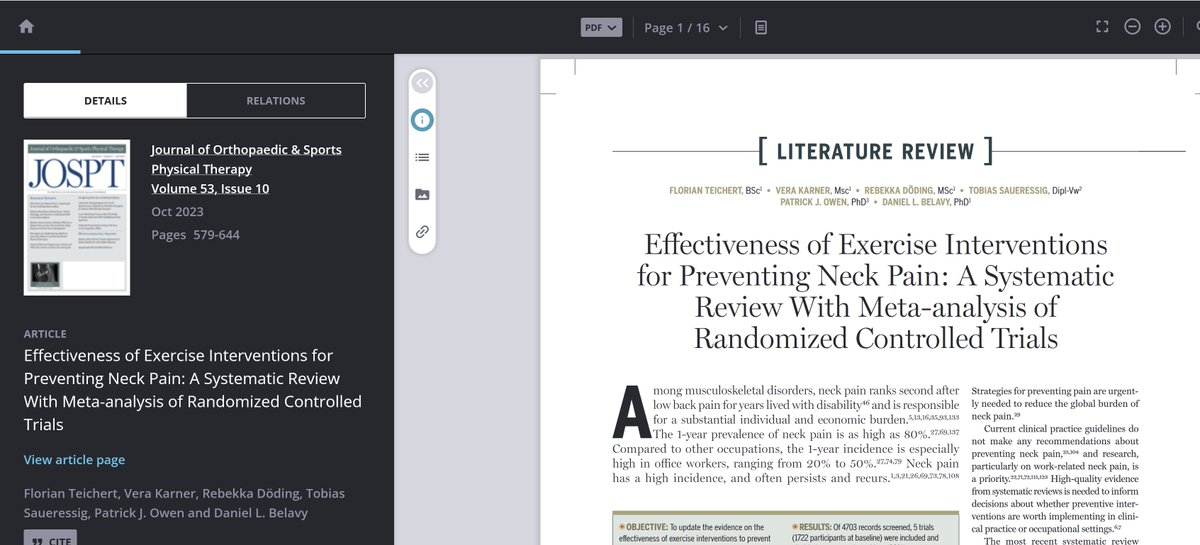Screen dimensions: 1200x545
Task: Click author name DANIEL L. BELAVY in PDF
Action: [x=916, y=202]
